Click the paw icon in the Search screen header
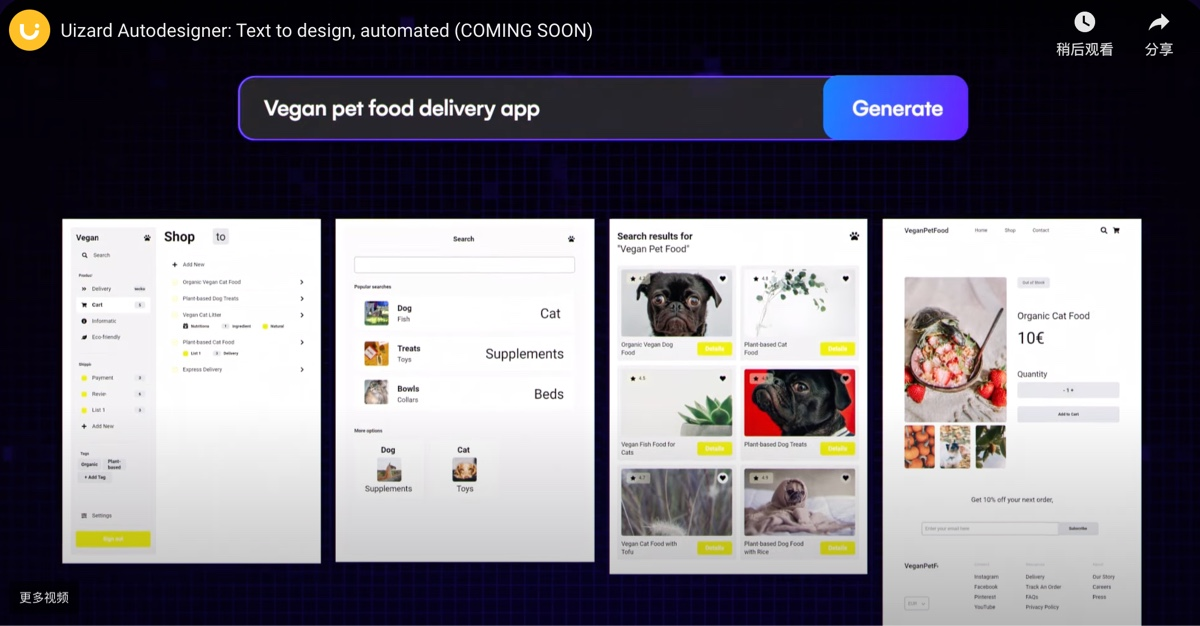Viewport: 1200px width, 626px height. coord(571,239)
